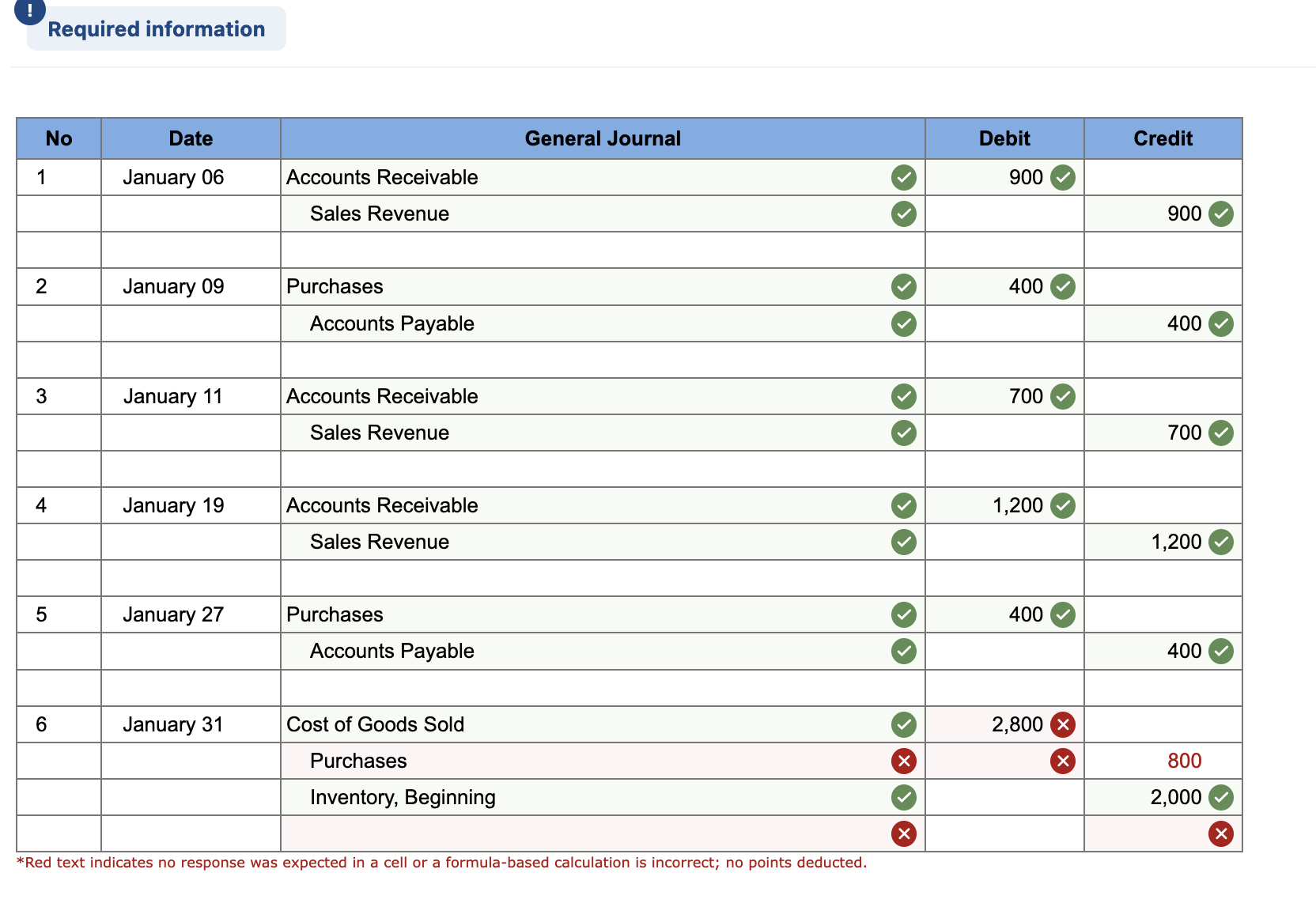
Task: Select the General Journal column header
Action: [x=603, y=138]
